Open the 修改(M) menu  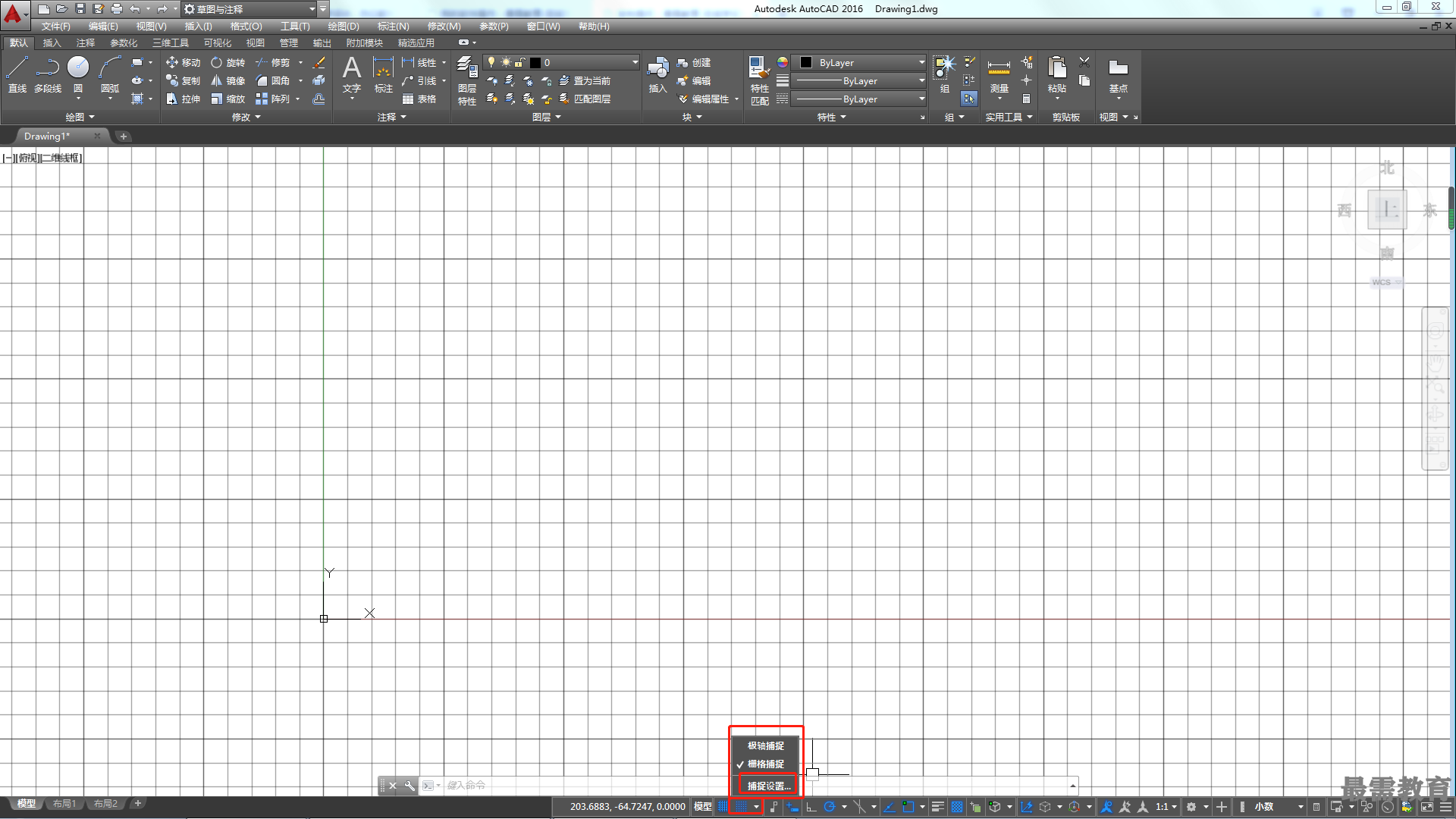click(x=444, y=26)
